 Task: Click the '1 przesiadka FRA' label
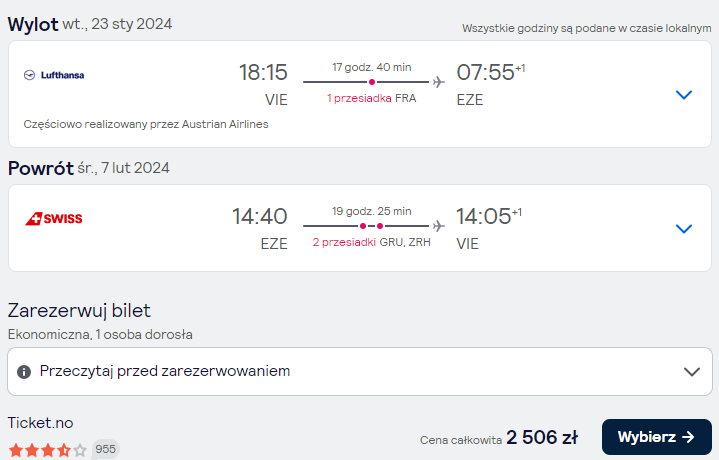[371, 98]
